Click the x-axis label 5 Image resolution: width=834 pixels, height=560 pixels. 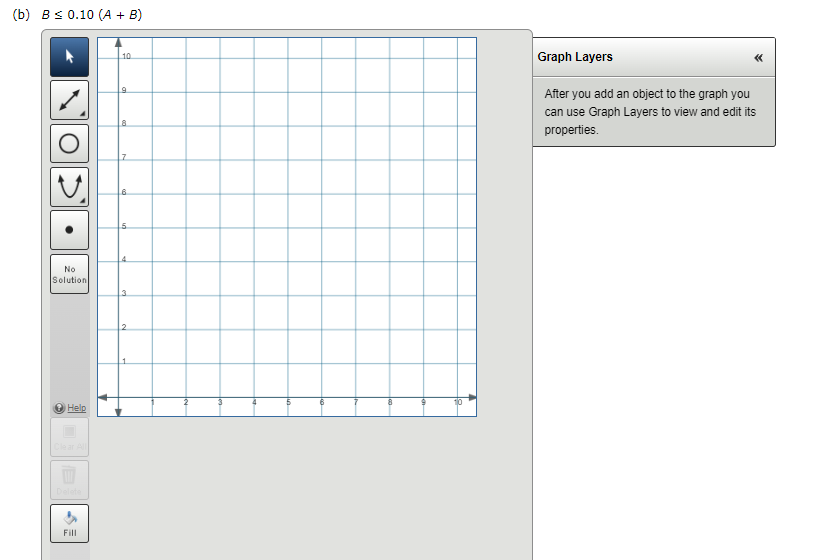point(288,403)
